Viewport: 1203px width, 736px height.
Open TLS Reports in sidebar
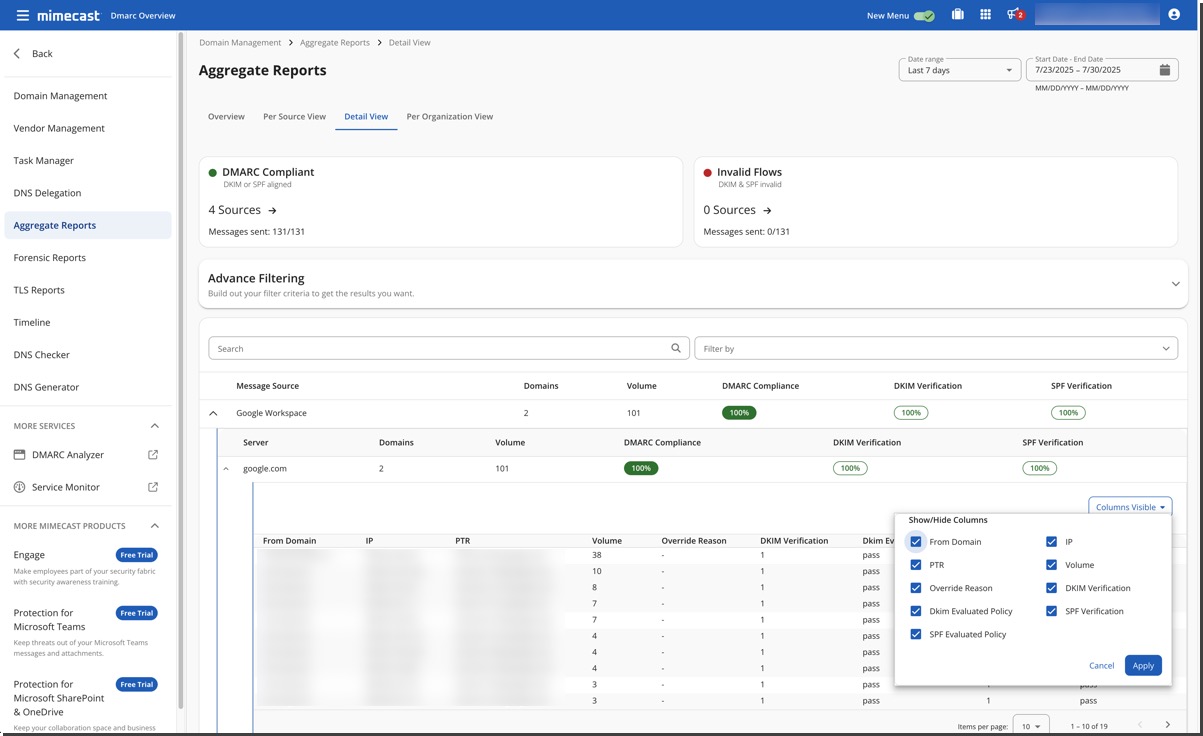coord(39,290)
